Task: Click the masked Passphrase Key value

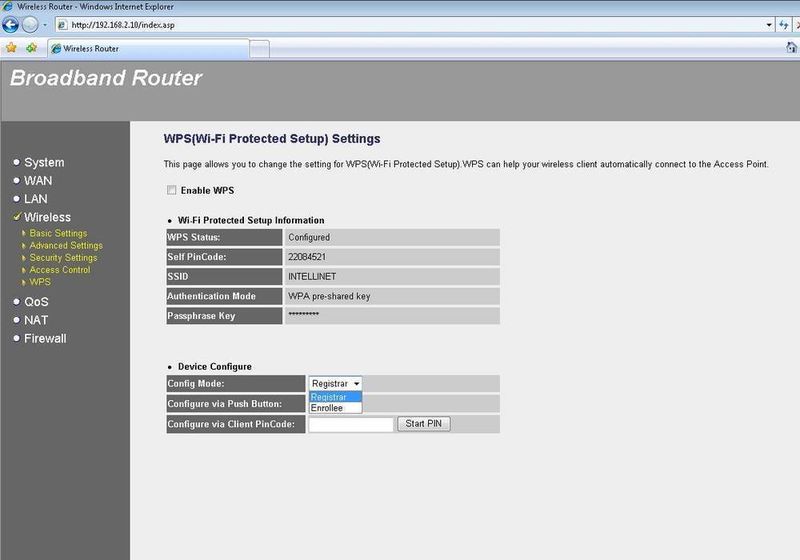Action: 304,315
